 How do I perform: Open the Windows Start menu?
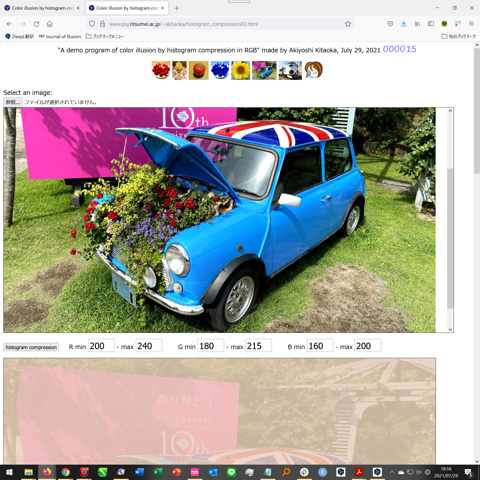[x=9, y=472]
